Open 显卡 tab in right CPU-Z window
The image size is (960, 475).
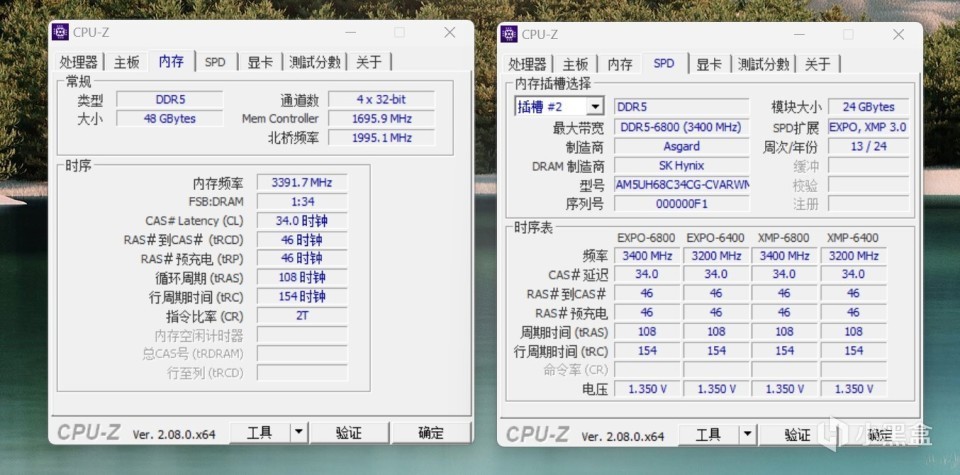coord(708,64)
